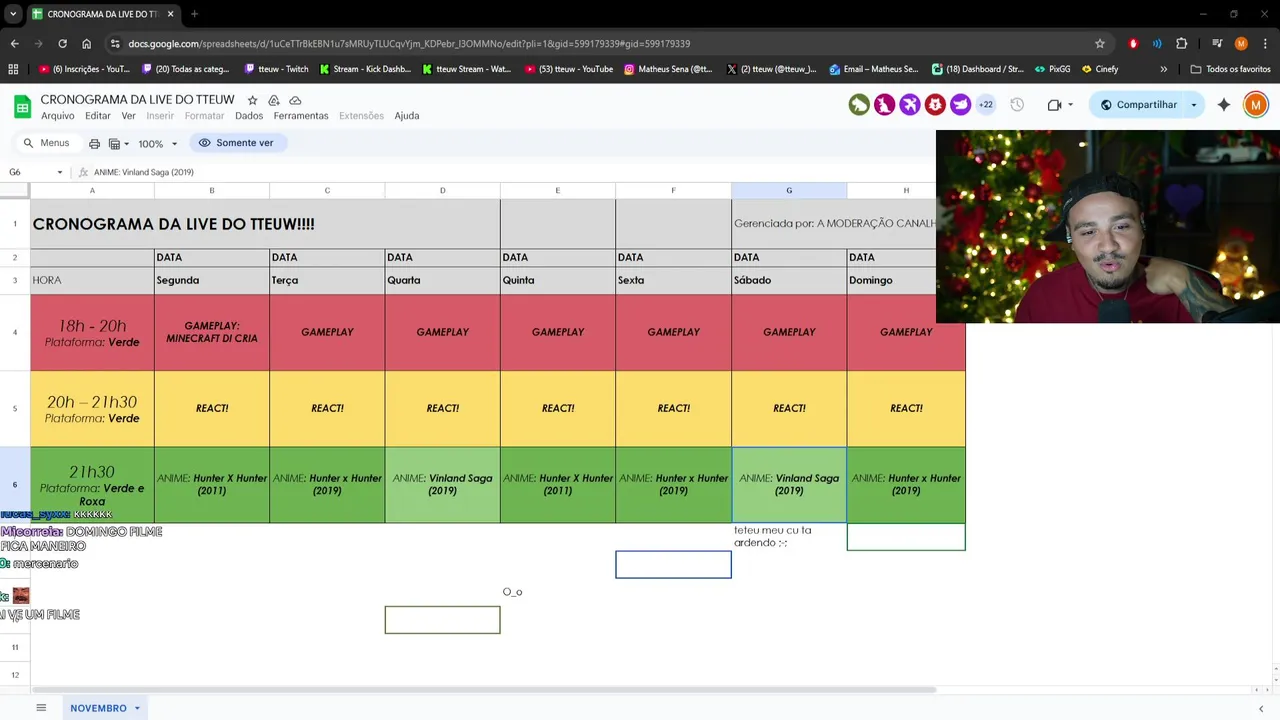
Task: Show the +22 additional viewers
Action: [985, 104]
